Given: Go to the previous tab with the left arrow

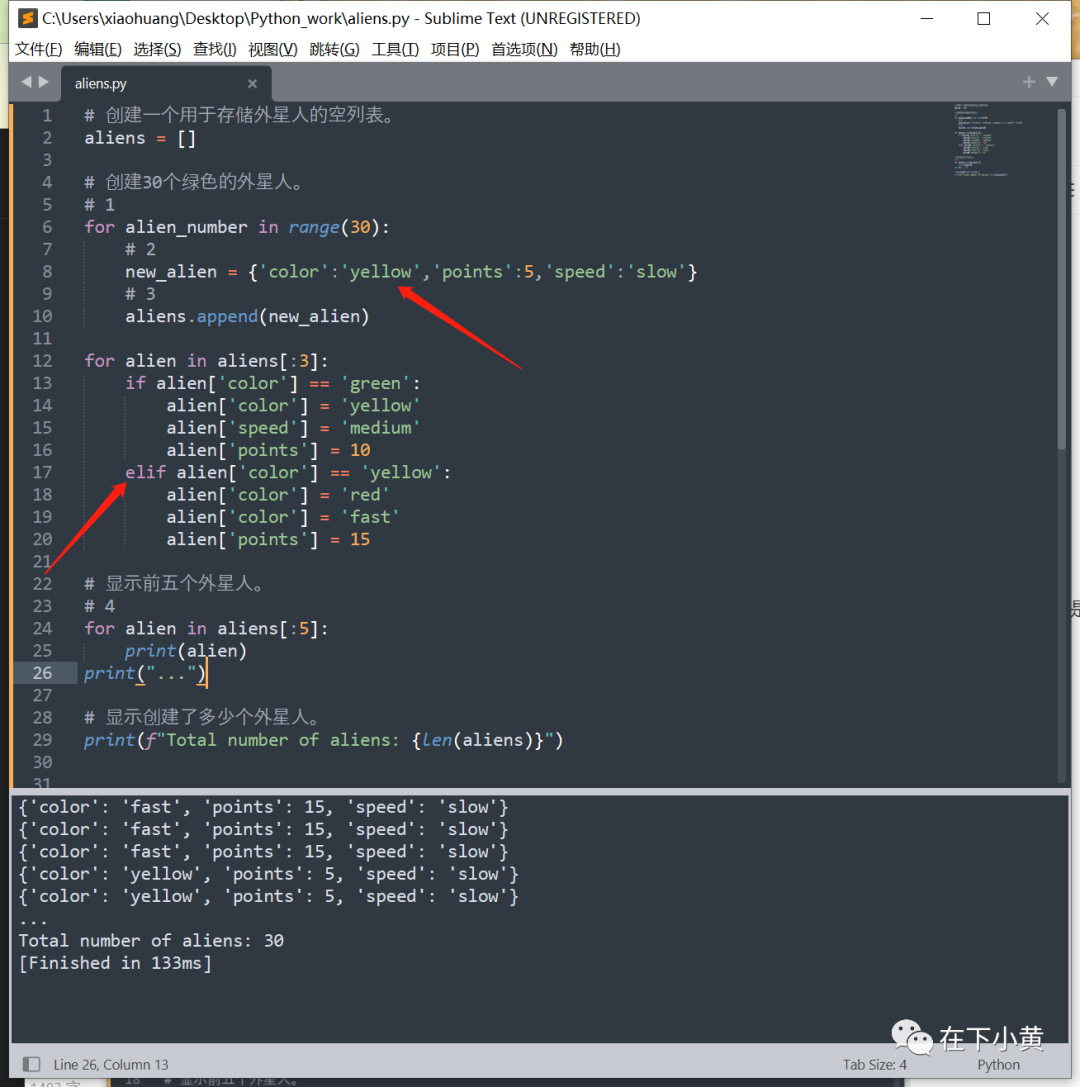Looking at the screenshot, I should 26,82.
